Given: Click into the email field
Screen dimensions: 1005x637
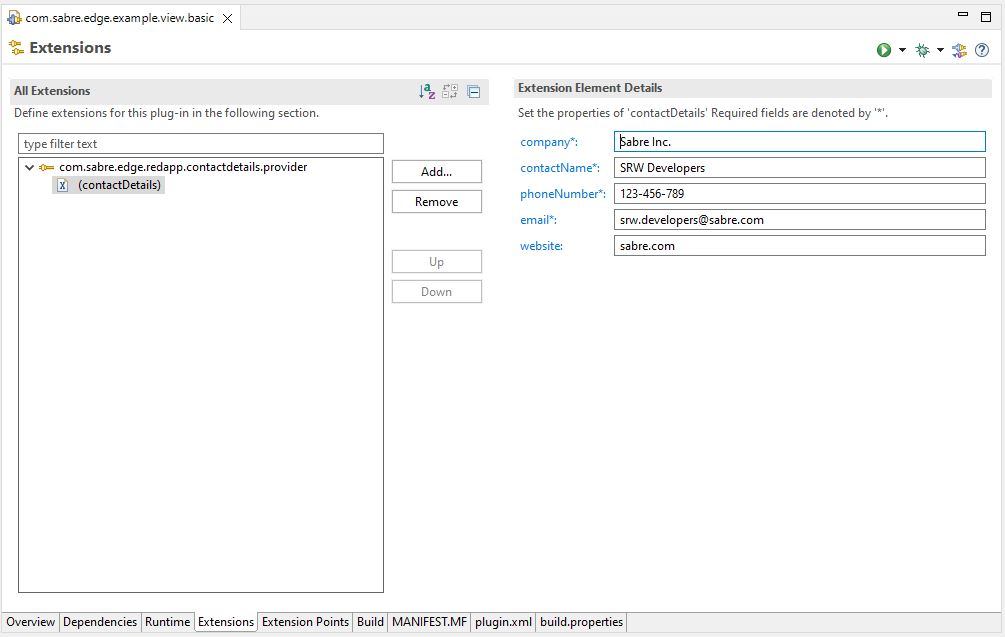Looking at the screenshot, I should 799,220.
